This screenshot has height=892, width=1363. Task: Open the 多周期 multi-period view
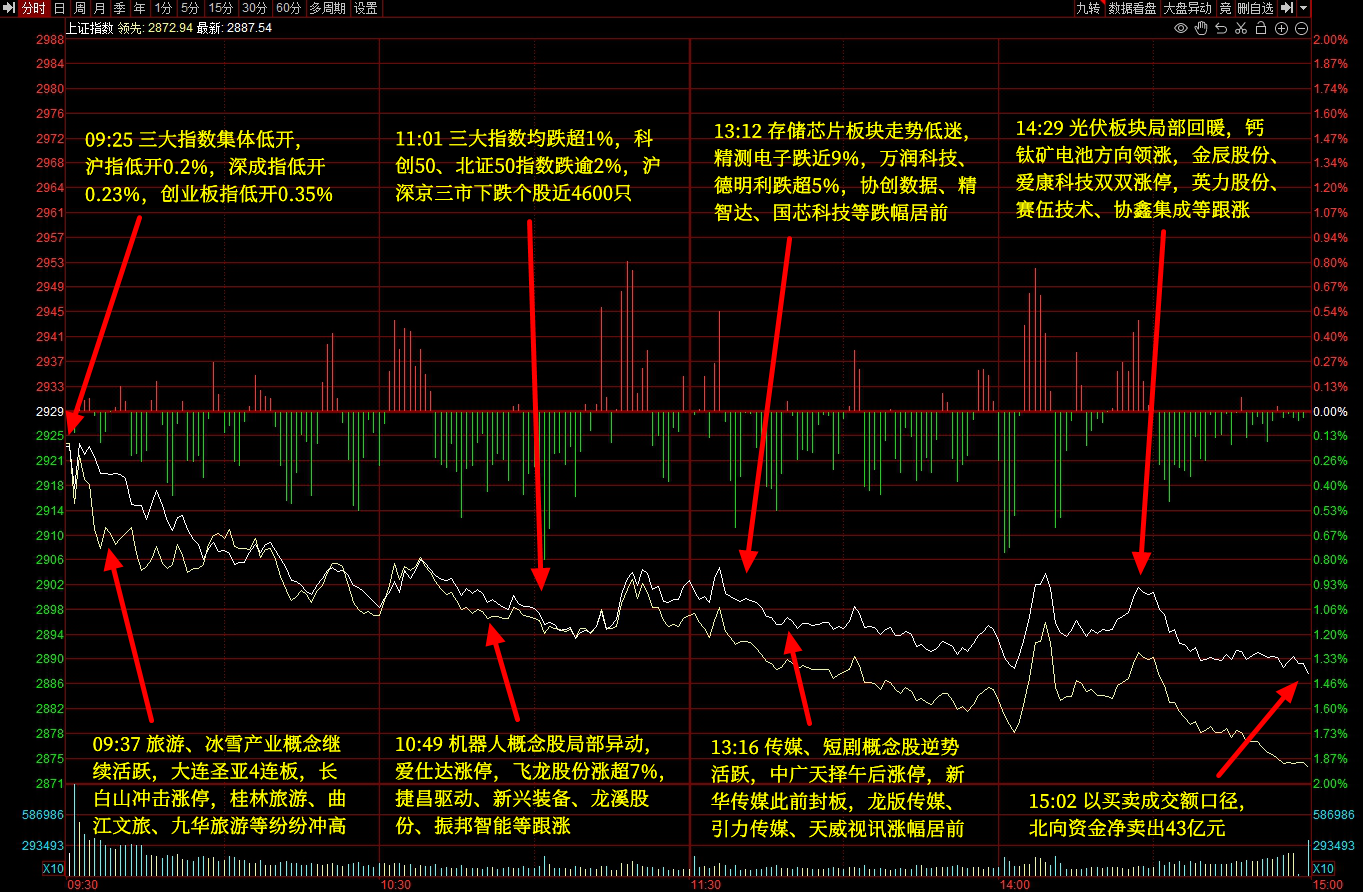(x=327, y=8)
